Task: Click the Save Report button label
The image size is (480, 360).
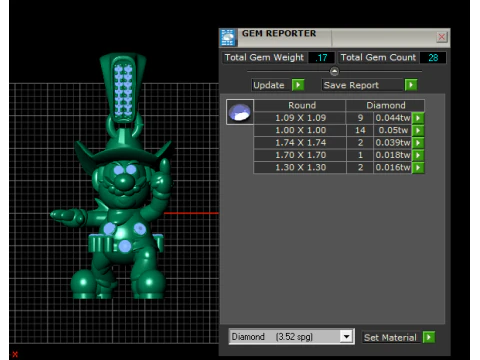Action: 351,85
